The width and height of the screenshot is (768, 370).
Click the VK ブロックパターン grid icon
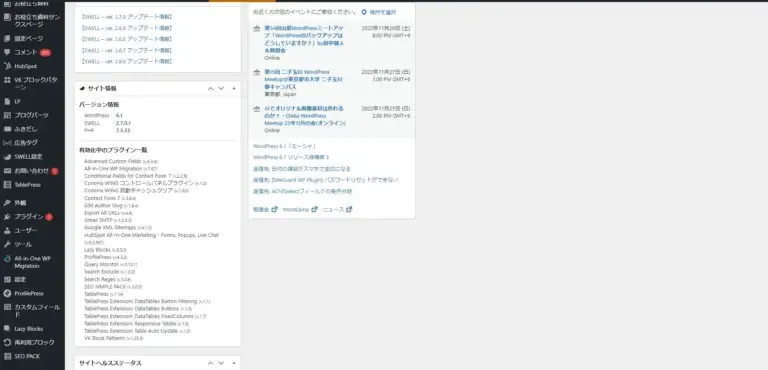pos(7,80)
